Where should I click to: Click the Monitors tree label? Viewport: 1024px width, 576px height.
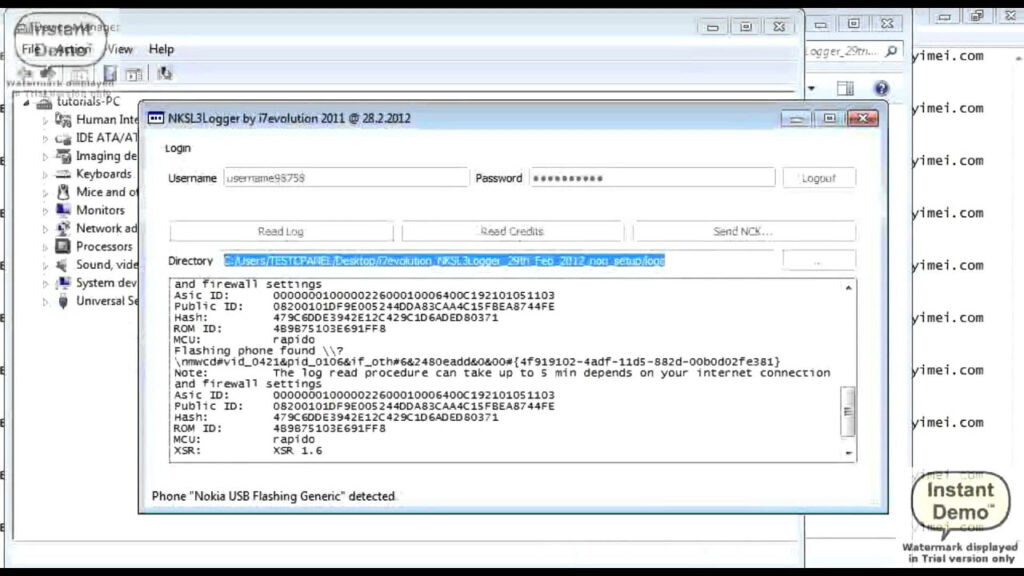[x=100, y=210]
